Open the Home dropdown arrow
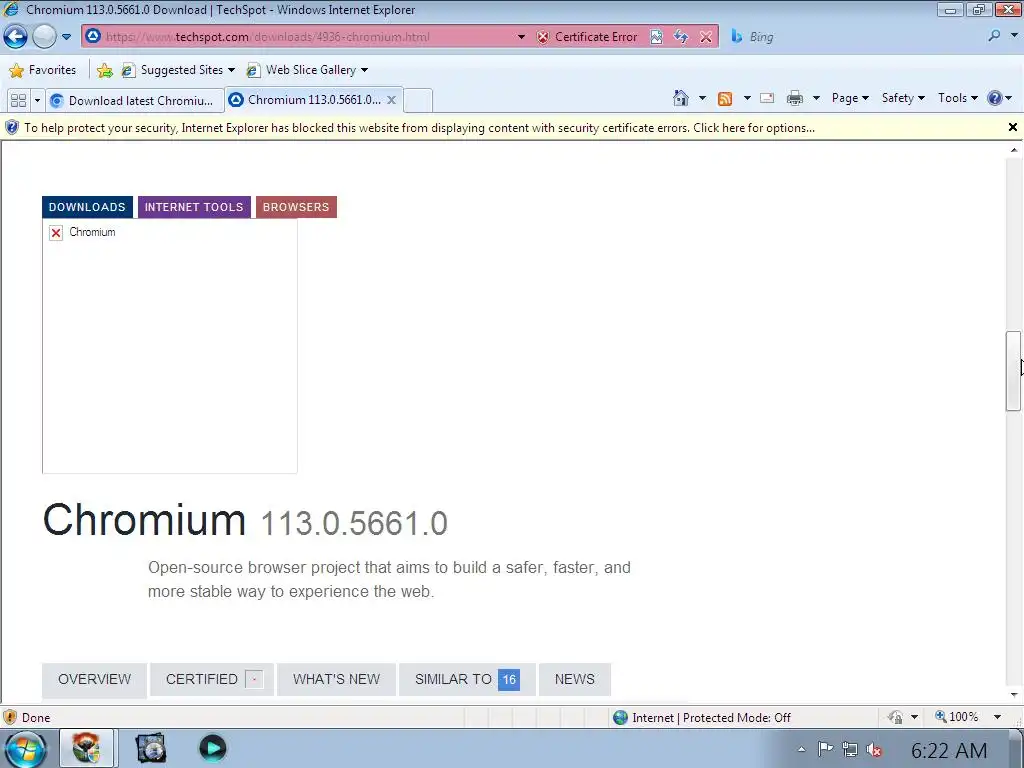 pyautogui.click(x=702, y=98)
